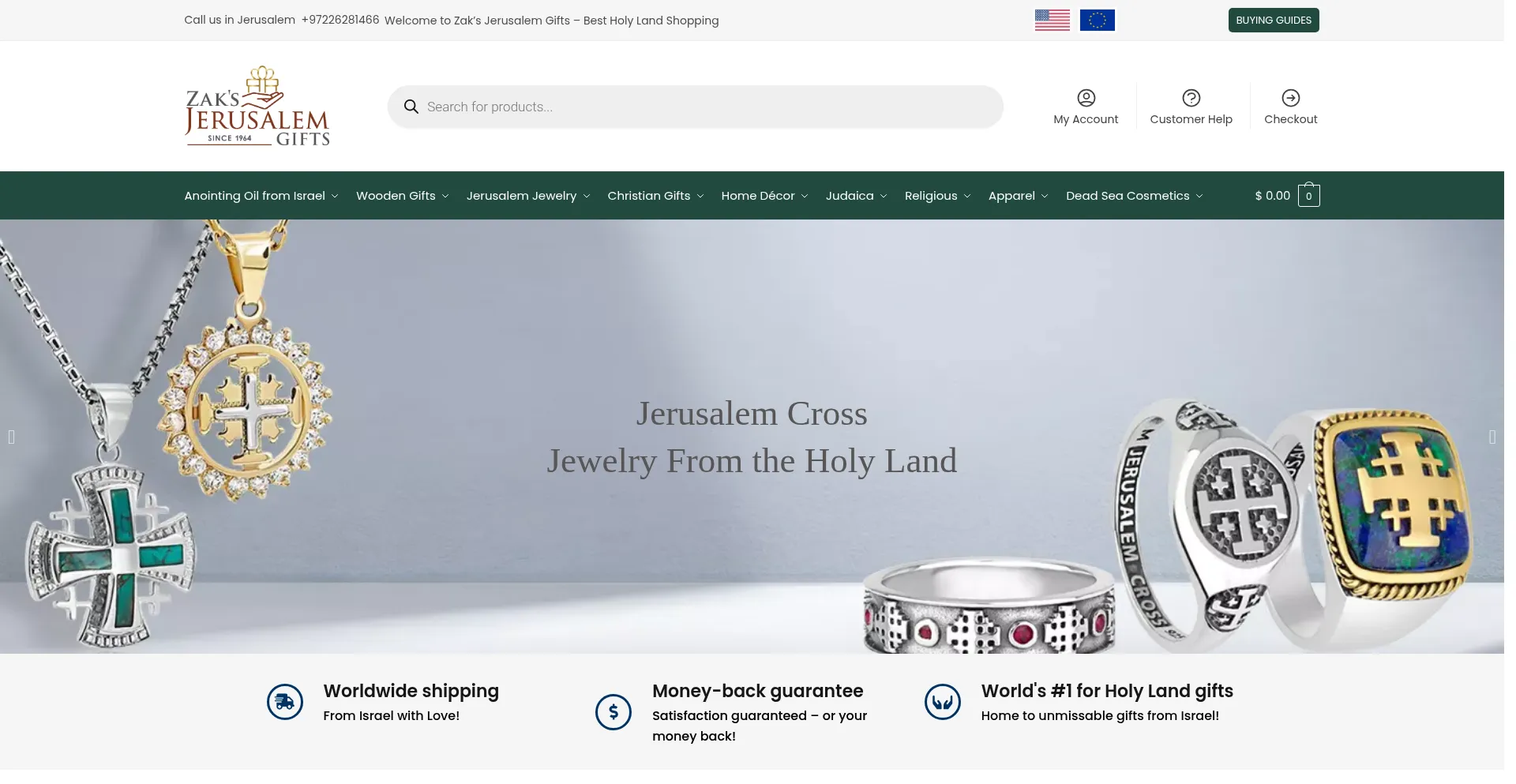Click the Worldwide shipping truck icon
The width and height of the screenshot is (1516, 784).
[285, 702]
